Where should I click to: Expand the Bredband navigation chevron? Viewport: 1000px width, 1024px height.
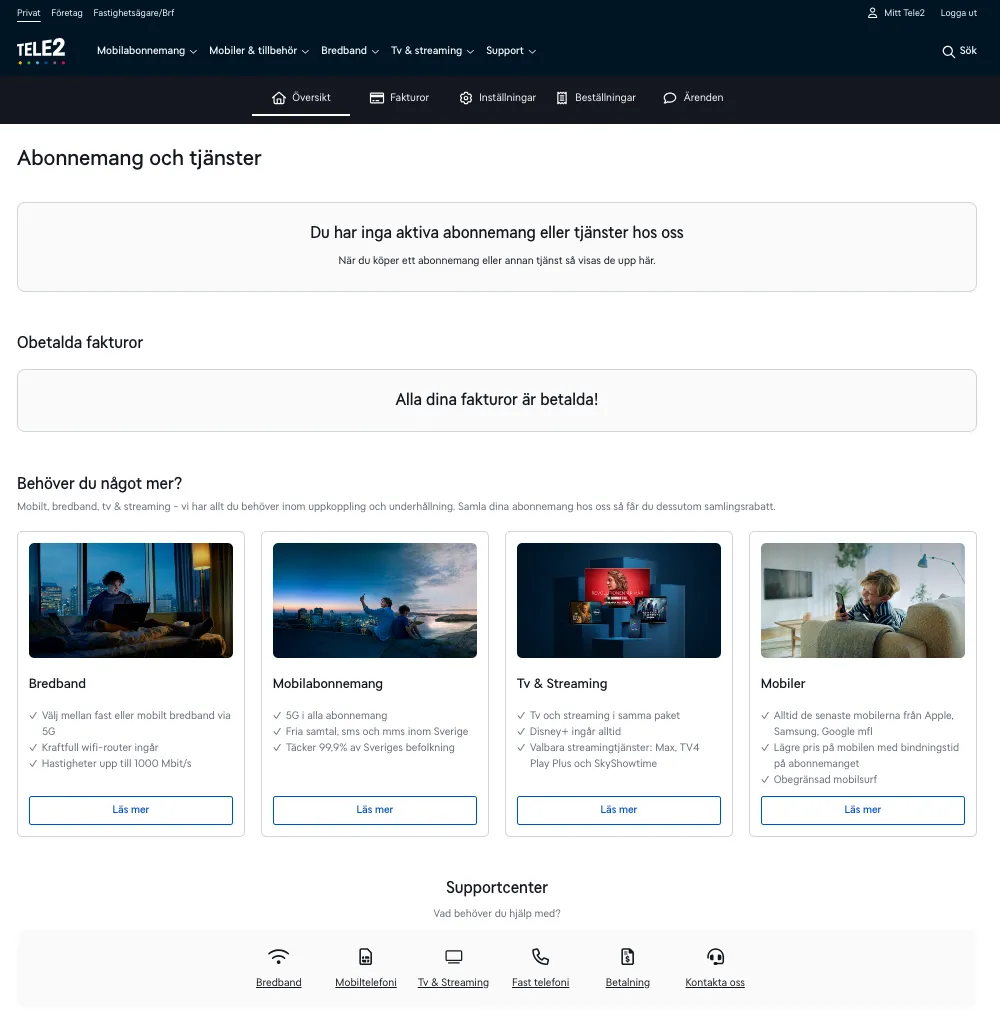pyautogui.click(x=375, y=52)
